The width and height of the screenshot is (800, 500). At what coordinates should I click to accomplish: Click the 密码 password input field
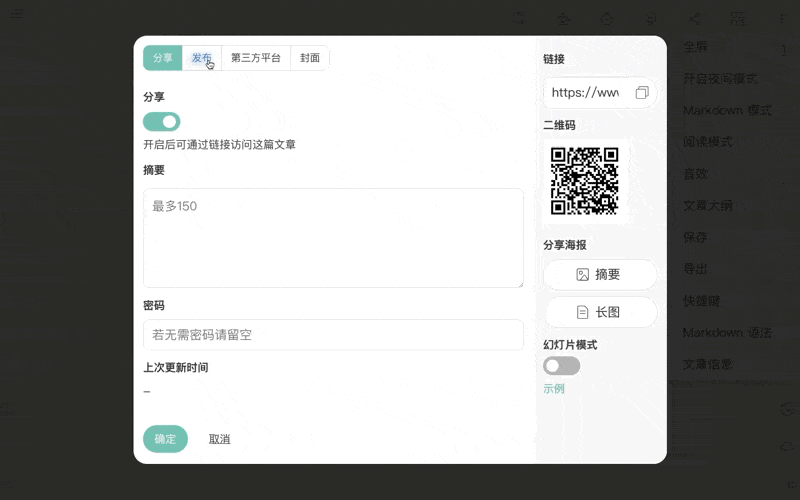click(333, 335)
